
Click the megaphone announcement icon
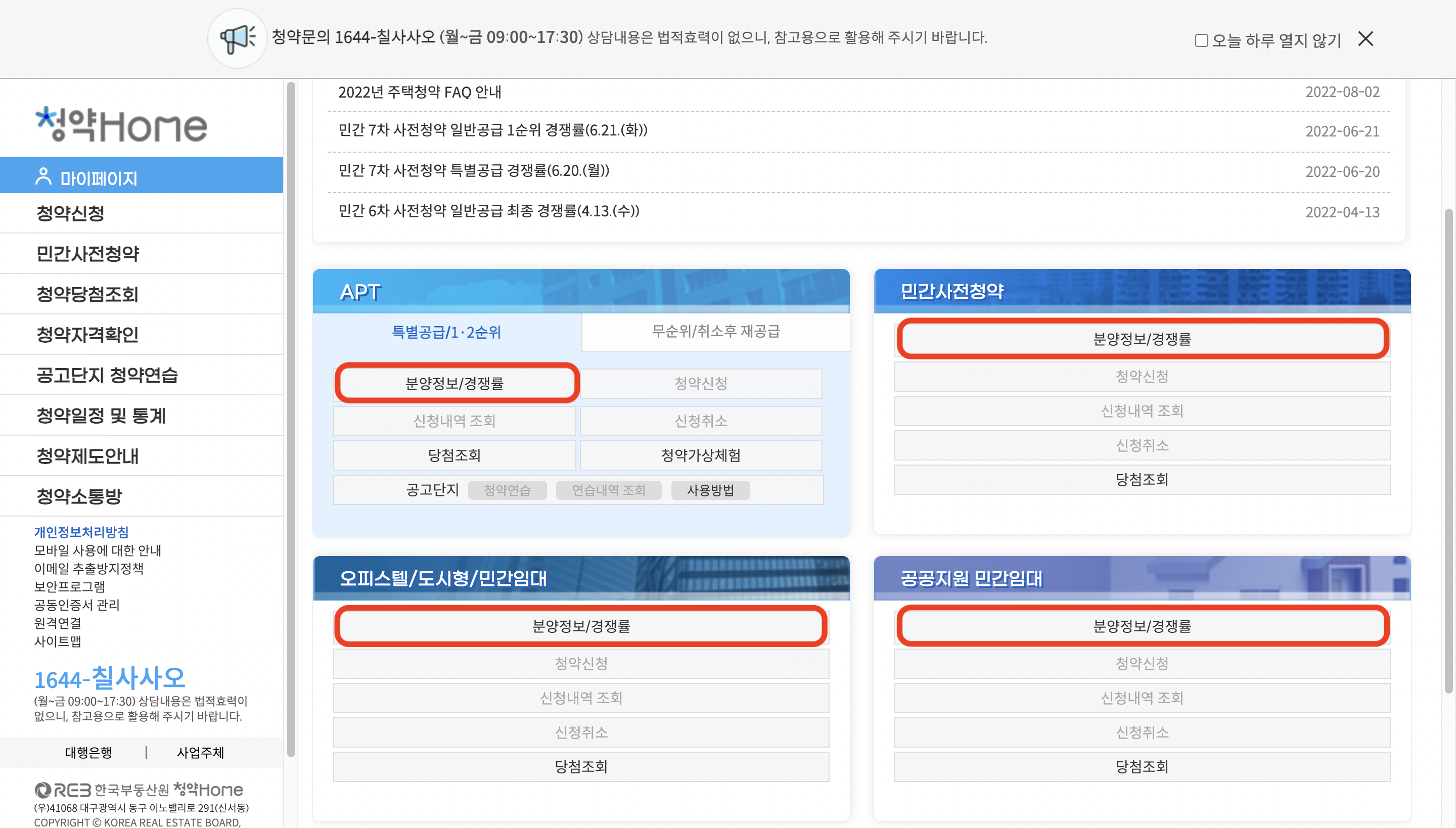pyautogui.click(x=237, y=38)
